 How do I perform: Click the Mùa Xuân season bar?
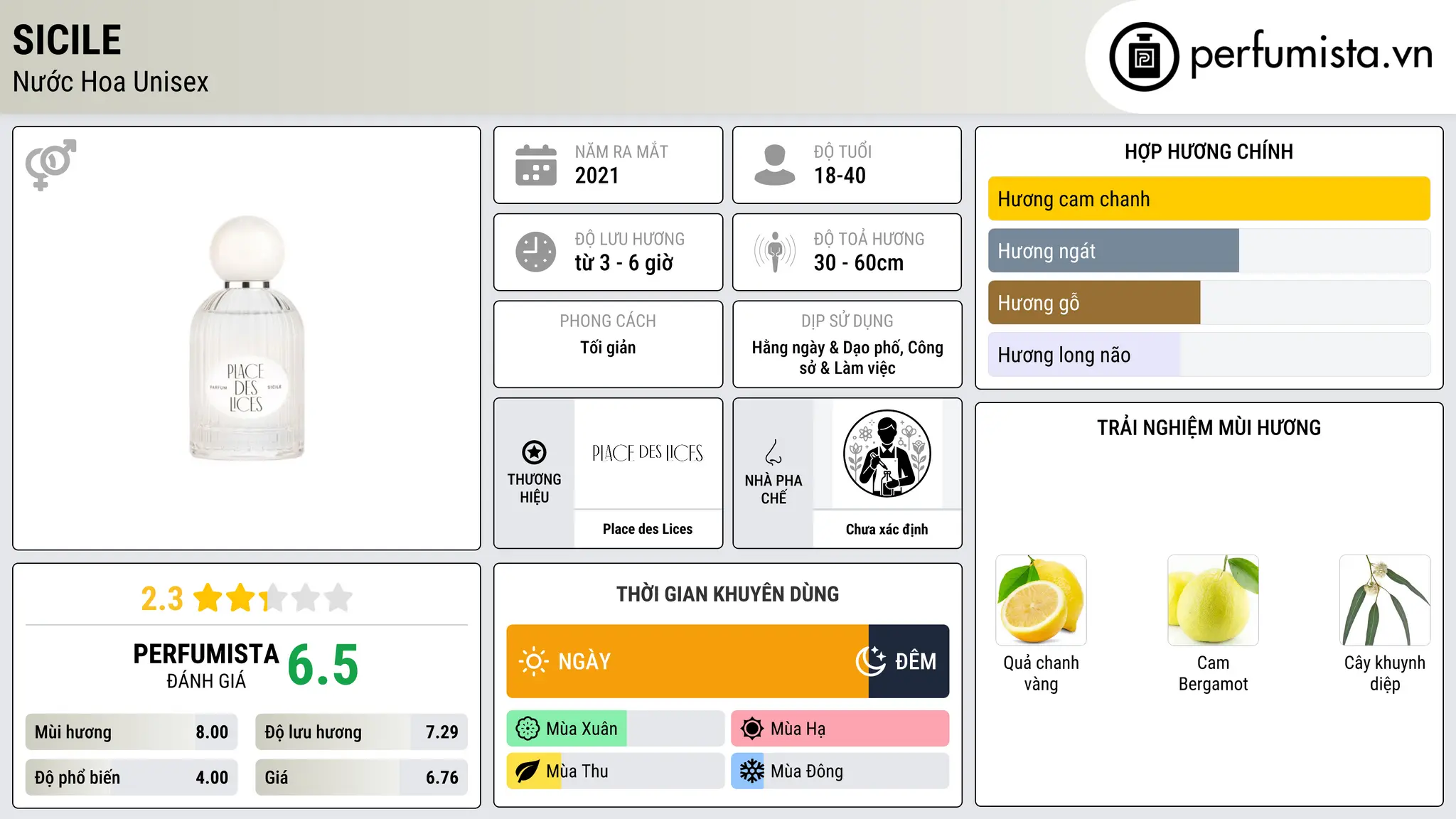pos(615,729)
